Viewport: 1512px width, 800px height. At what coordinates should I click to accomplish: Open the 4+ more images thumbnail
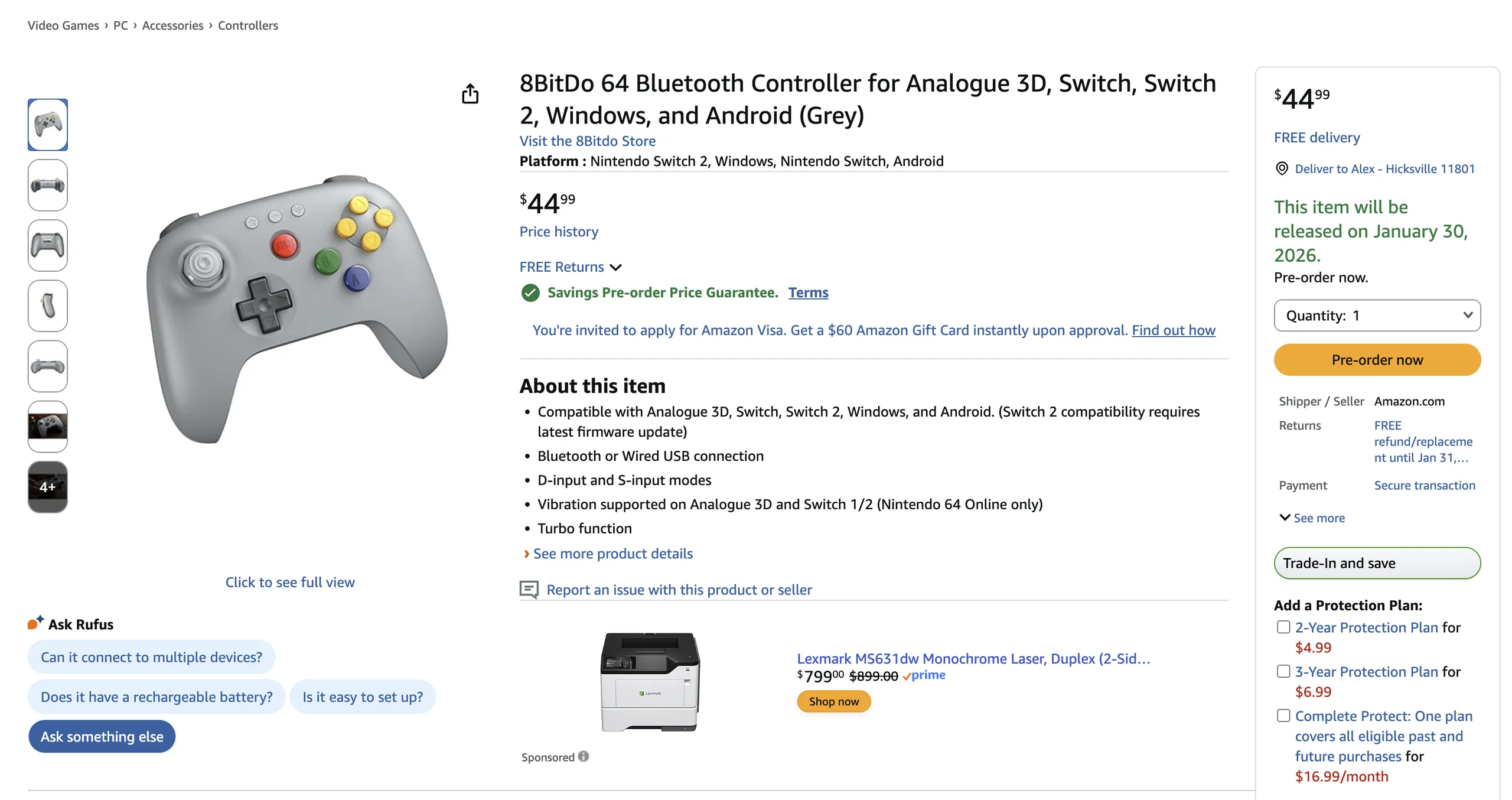[47, 487]
